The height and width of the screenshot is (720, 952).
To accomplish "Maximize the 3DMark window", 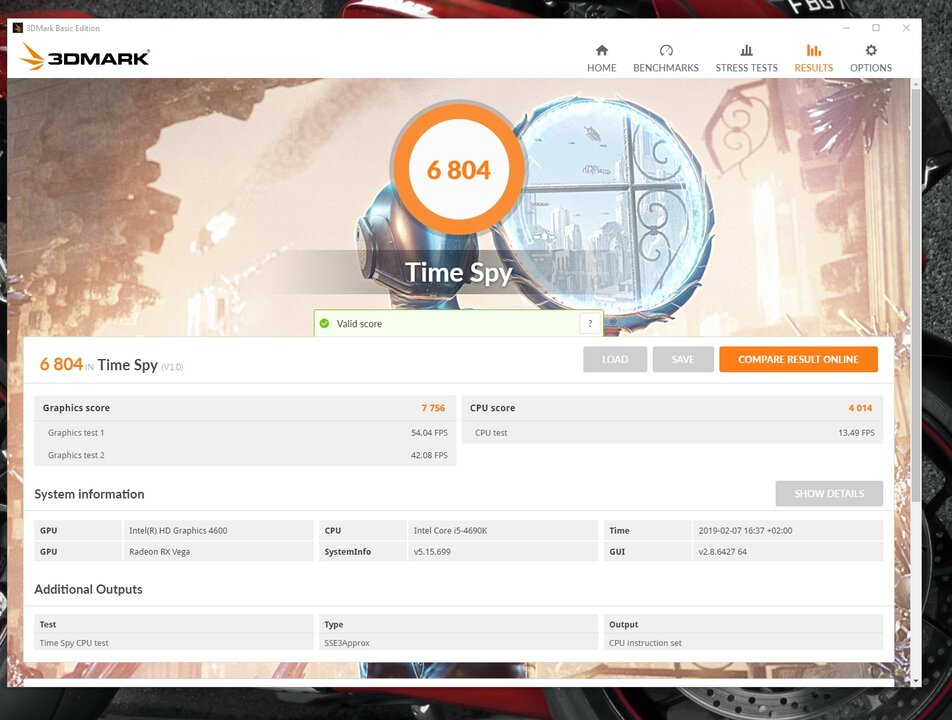I will (x=876, y=28).
